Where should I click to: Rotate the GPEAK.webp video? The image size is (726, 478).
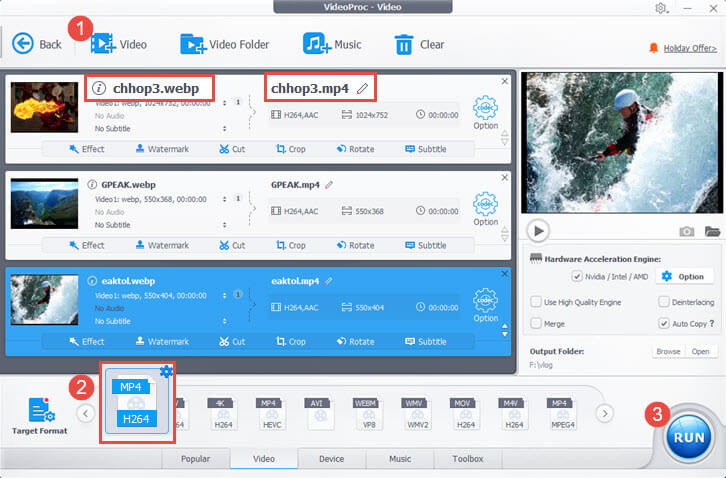tap(356, 245)
